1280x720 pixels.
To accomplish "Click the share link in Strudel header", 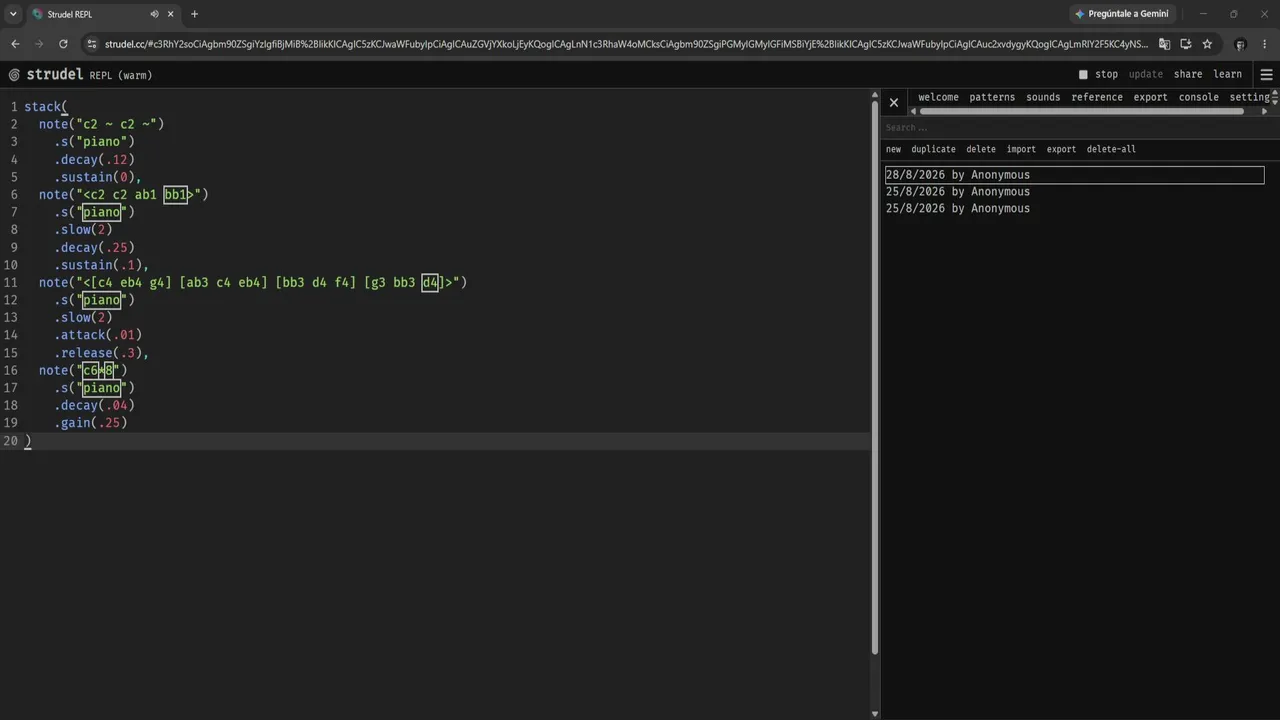I will pos(1188,74).
